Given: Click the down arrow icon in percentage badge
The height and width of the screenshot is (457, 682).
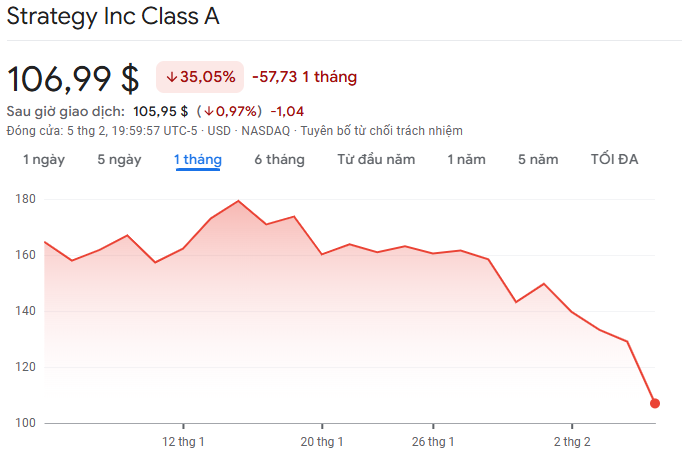Looking at the screenshot, I should (x=172, y=77).
